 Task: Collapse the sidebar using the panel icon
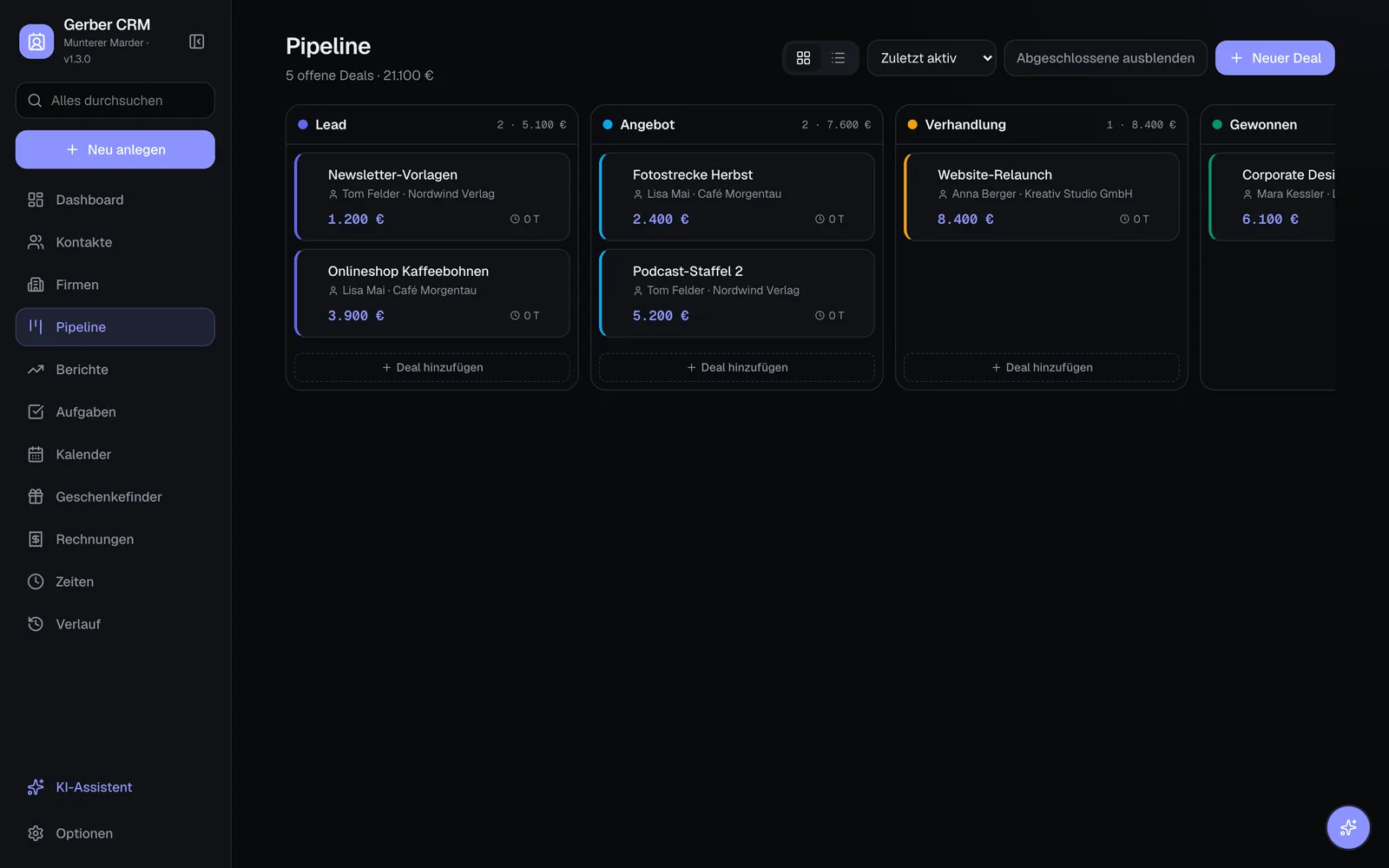point(197,42)
